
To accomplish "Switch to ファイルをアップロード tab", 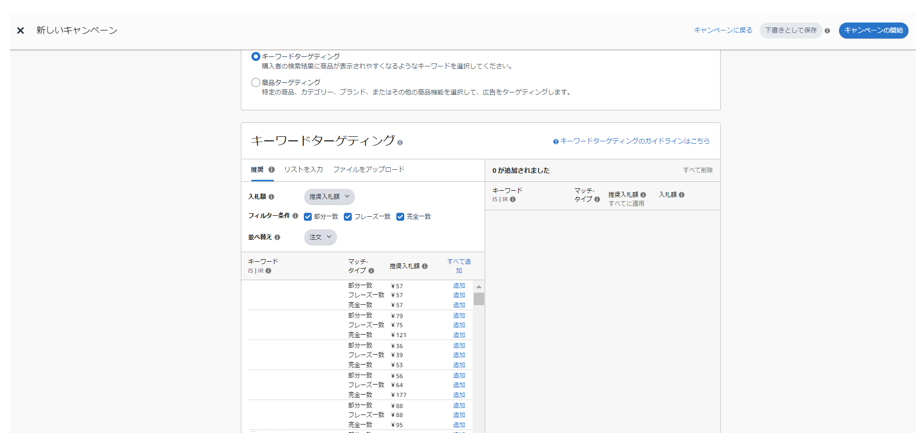I will tap(369, 169).
